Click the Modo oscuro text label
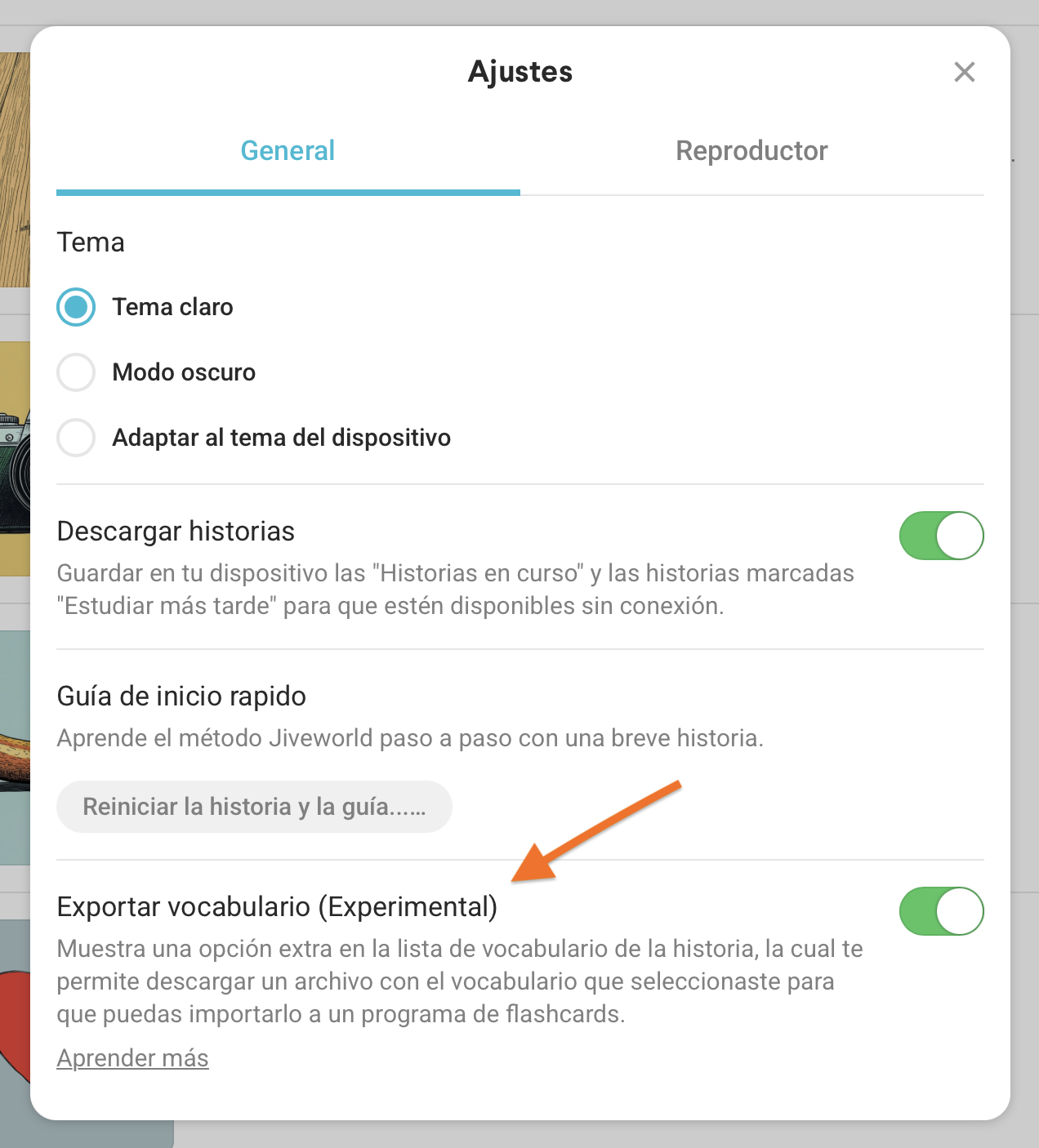The height and width of the screenshot is (1148, 1039). [x=184, y=372]
